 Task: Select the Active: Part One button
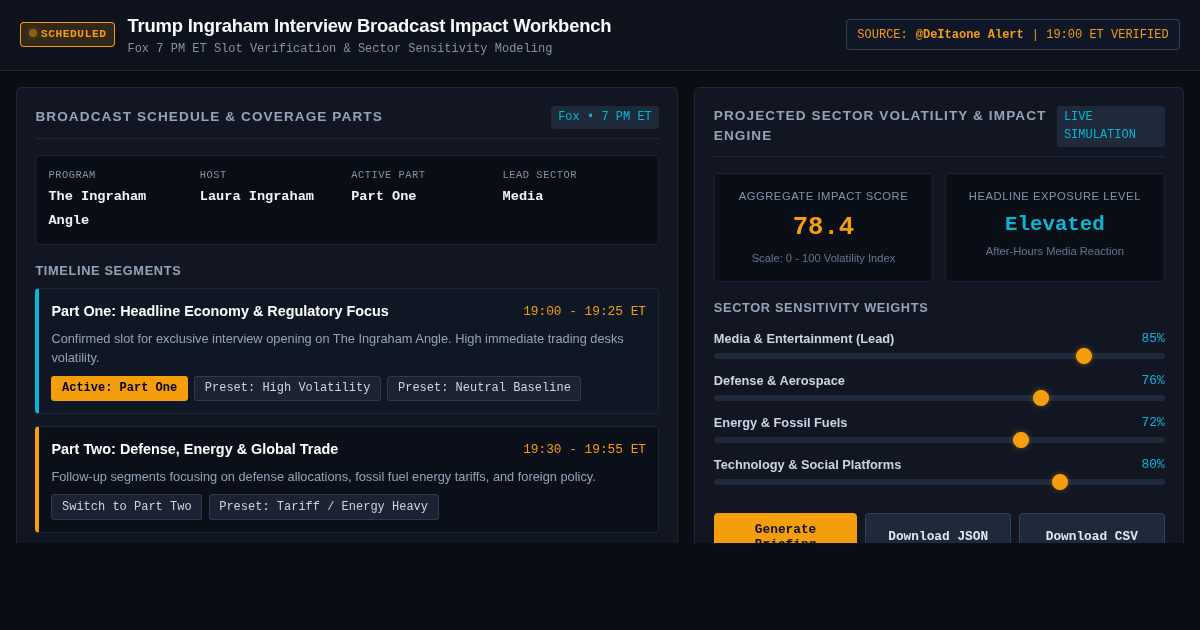[x=119, y=388]
